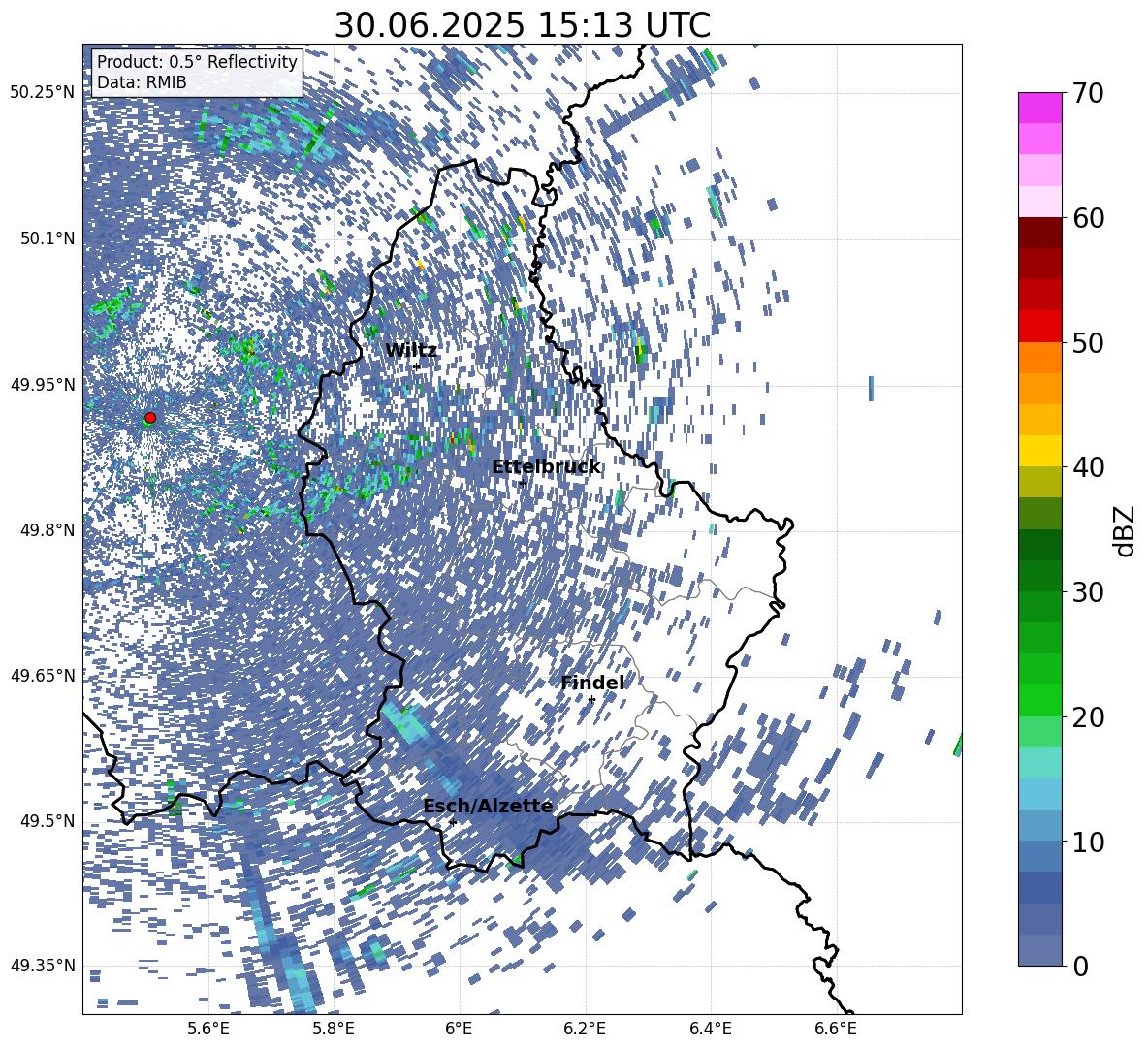
Task: Click the colorbar tick label 30
Action: point(1088,592)
